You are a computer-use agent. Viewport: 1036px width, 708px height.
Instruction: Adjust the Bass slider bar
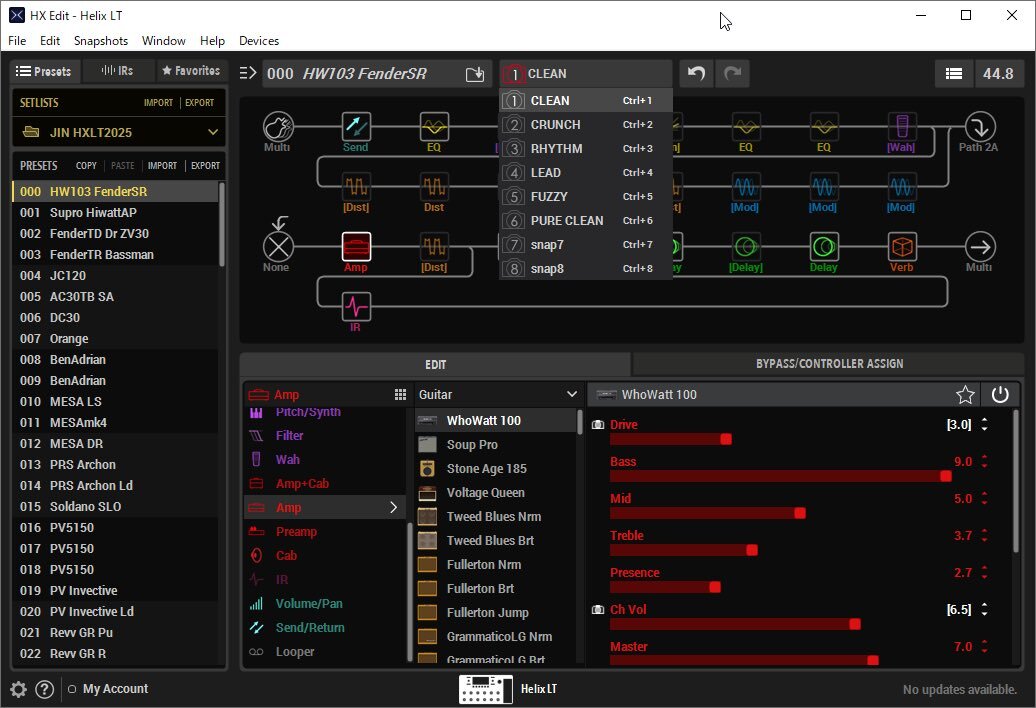779,477
